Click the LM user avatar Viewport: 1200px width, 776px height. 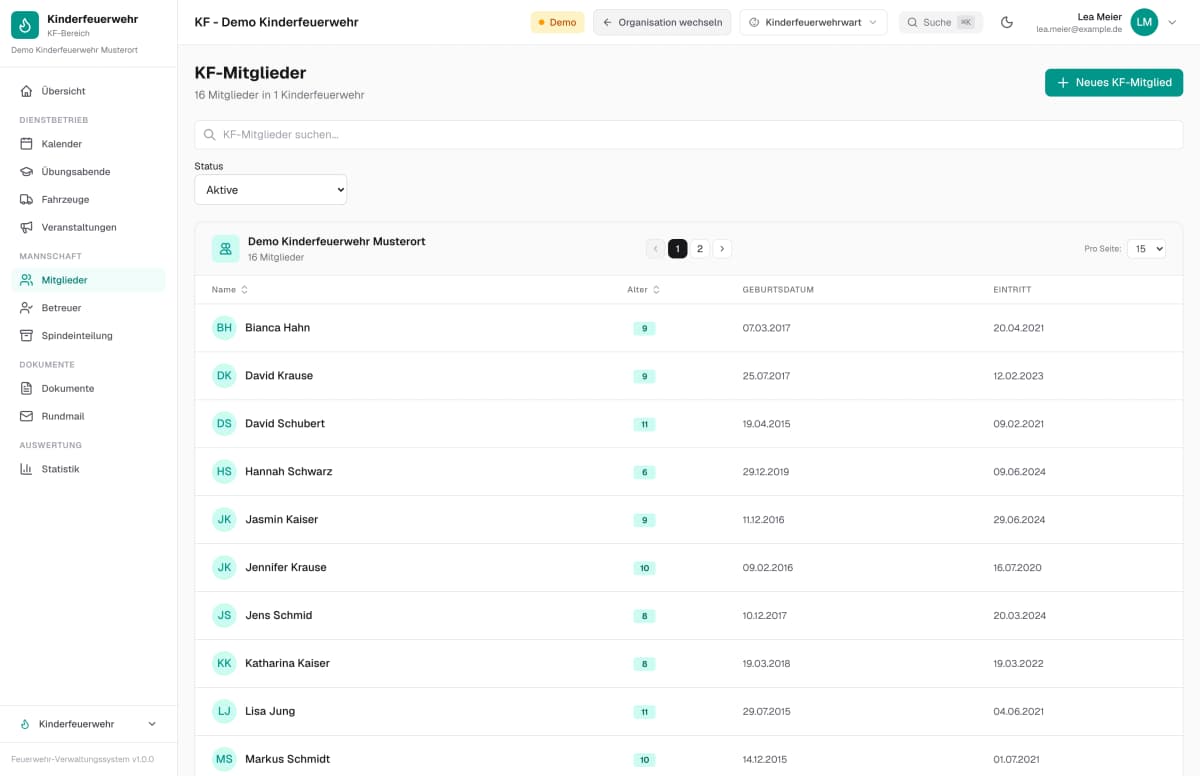pyautogui.click(x=1144, y=22)
